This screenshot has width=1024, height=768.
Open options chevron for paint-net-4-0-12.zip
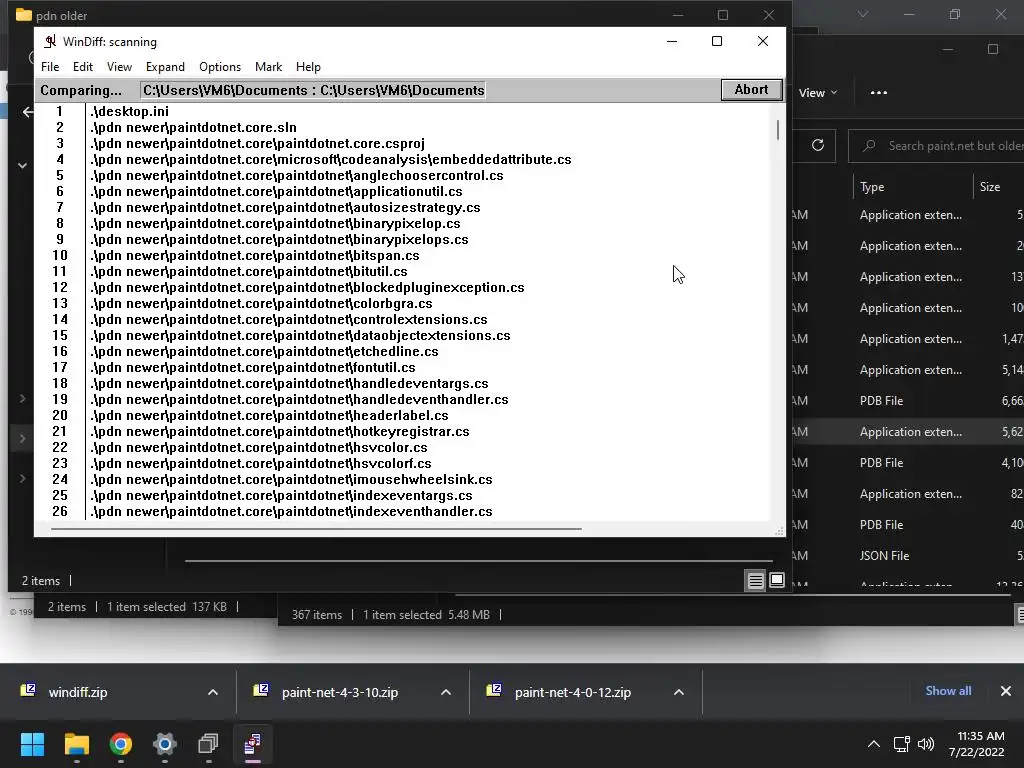pyautogui.click(x=679, y=692)
